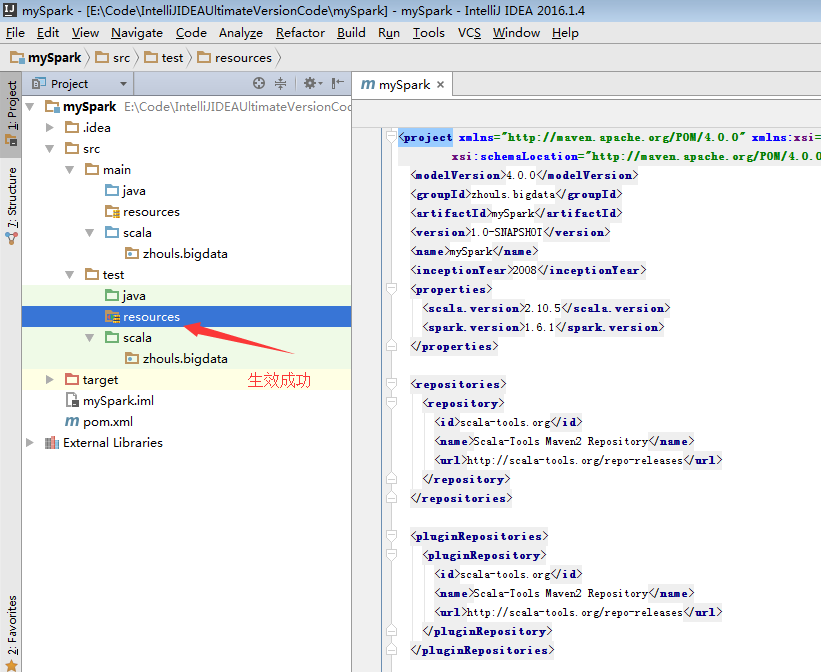This screenshot has width=821, height=672.
Task: Fold the pluginRepositories block in gutter
Action: coord(391,536)
